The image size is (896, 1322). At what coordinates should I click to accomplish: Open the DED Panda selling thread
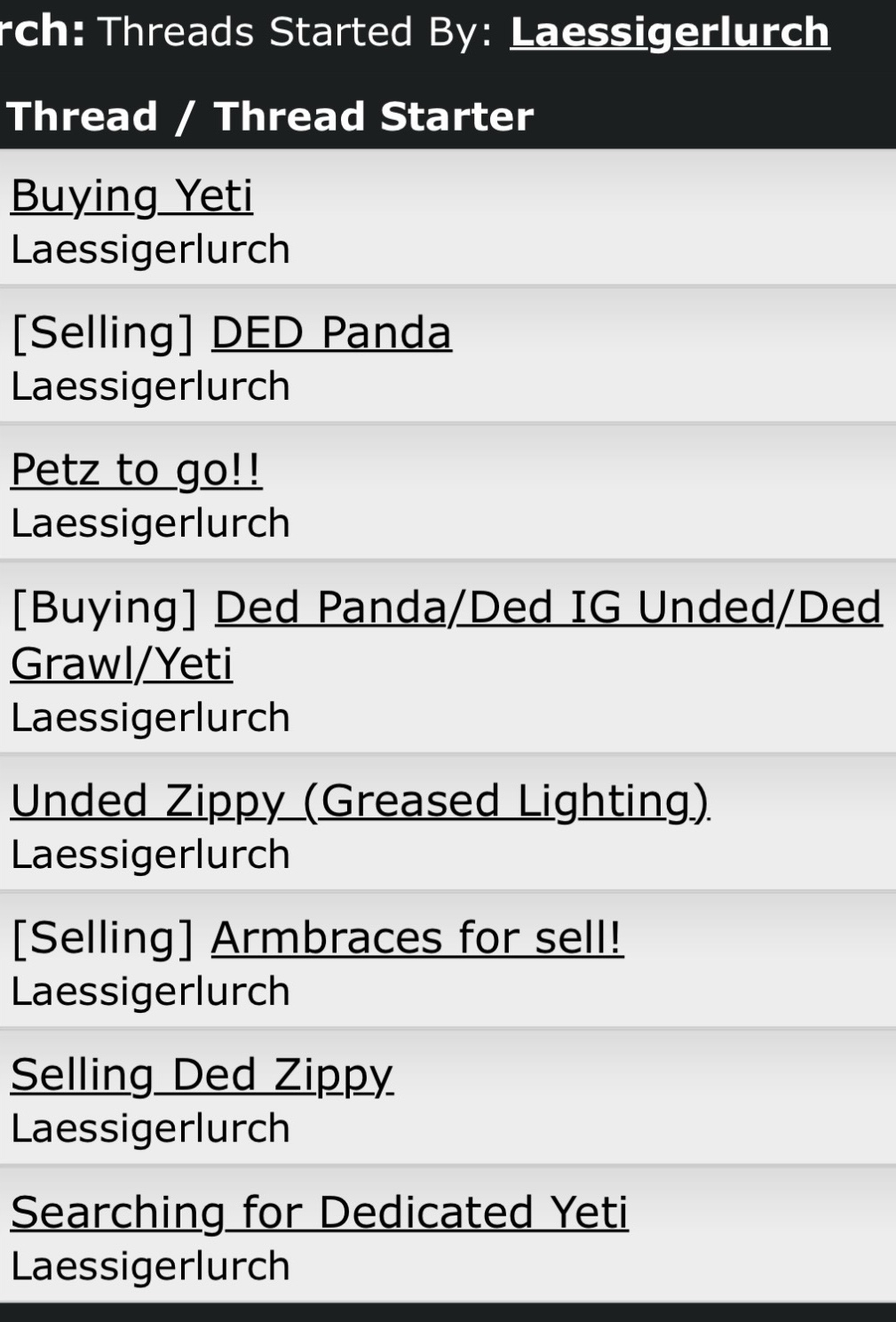tap(331, 333)
